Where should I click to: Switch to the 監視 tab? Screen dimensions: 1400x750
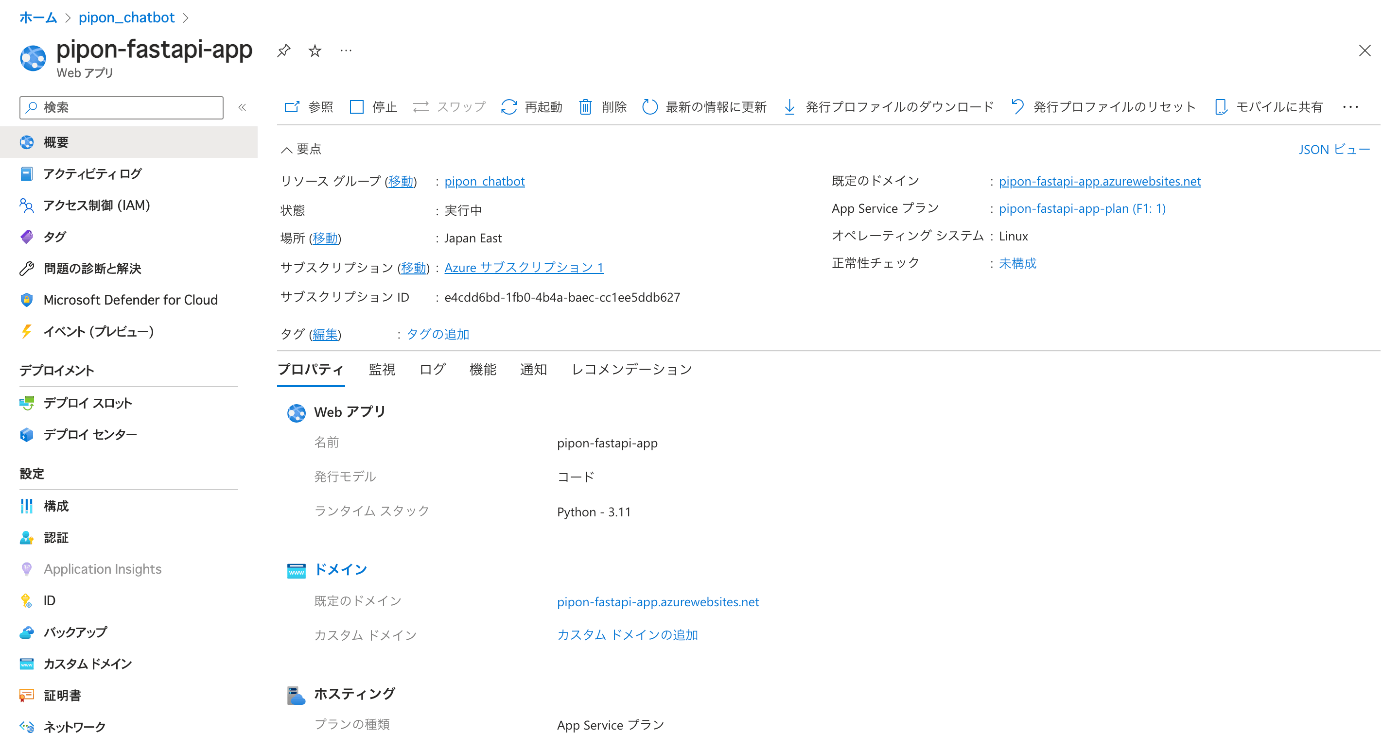pos(382,369)
